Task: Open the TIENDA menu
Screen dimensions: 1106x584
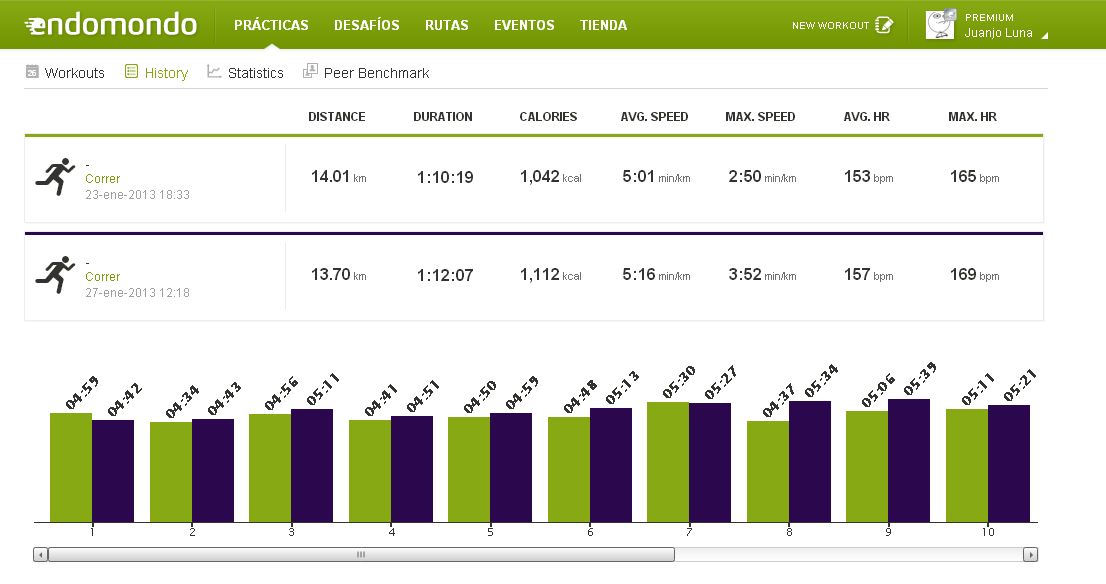Action: coord(603,25)
